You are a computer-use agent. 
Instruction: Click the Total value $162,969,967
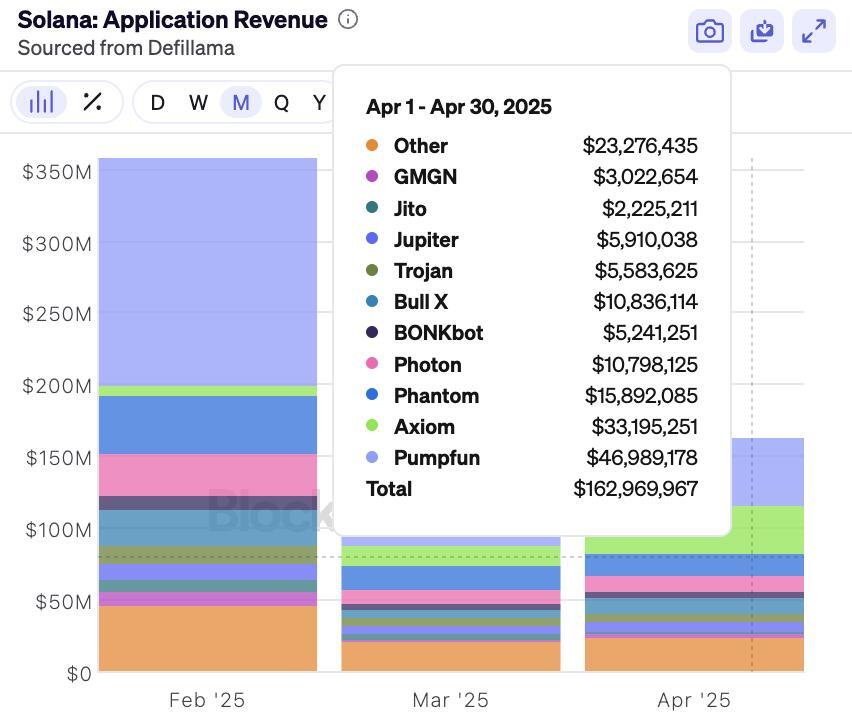pos(636,489)
